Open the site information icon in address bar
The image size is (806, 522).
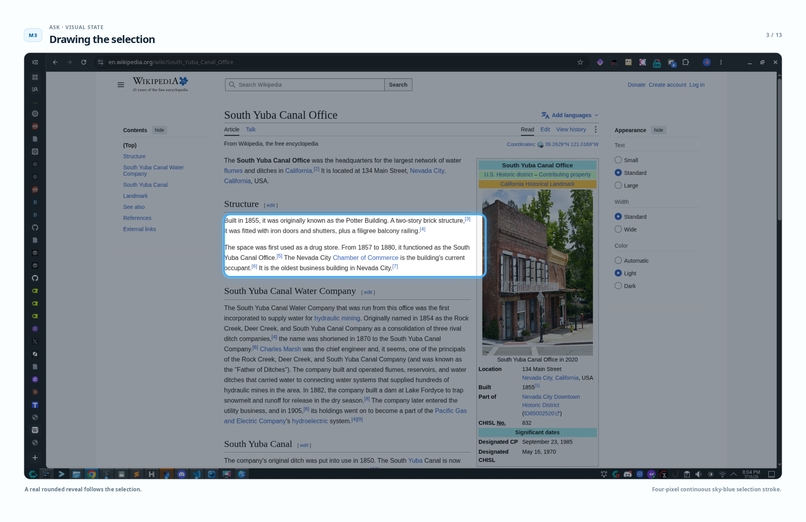100,62
